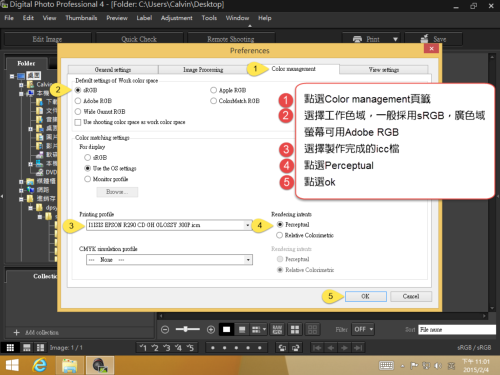This screenshot has height=375, width=500.
Task: Select Relative Colorimetric for printing profile
Action: pos(280,235)
